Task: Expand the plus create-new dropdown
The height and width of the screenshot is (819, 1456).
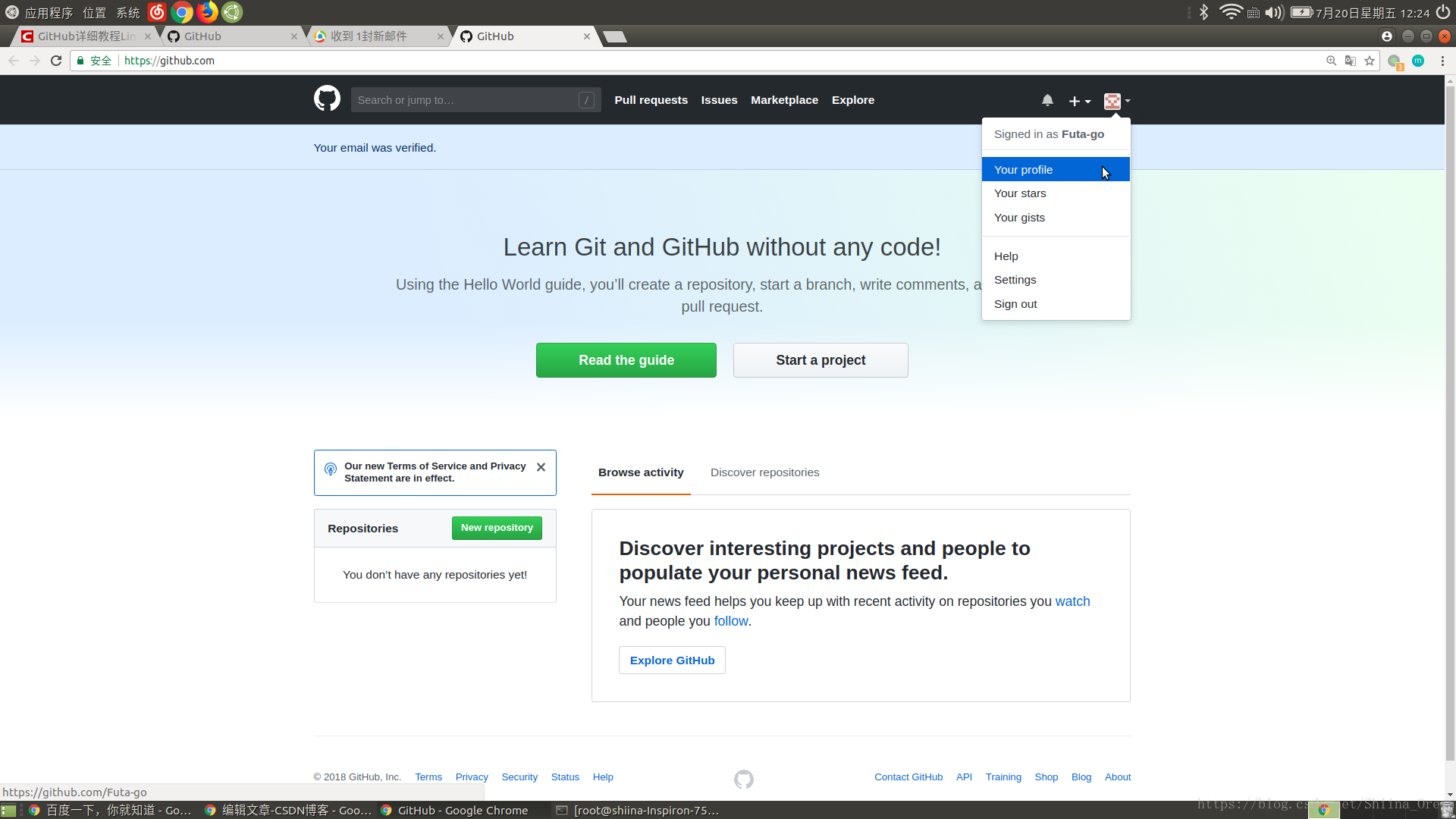Action: [1080, 101]
